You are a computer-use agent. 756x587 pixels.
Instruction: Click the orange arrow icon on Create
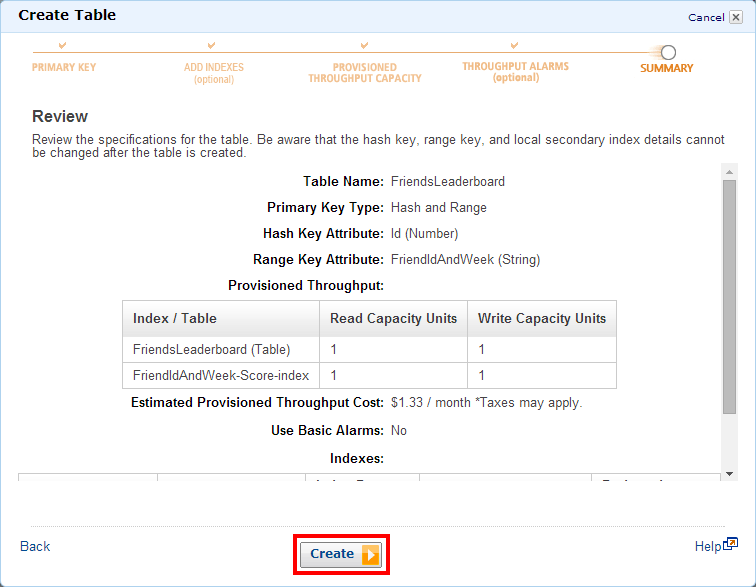(x=370, y=554)
